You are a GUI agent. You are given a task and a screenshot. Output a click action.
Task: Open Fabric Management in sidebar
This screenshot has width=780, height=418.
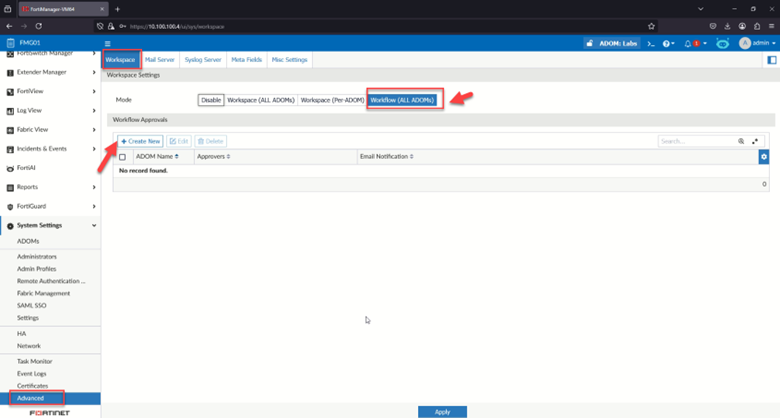[x=43, y=294]
